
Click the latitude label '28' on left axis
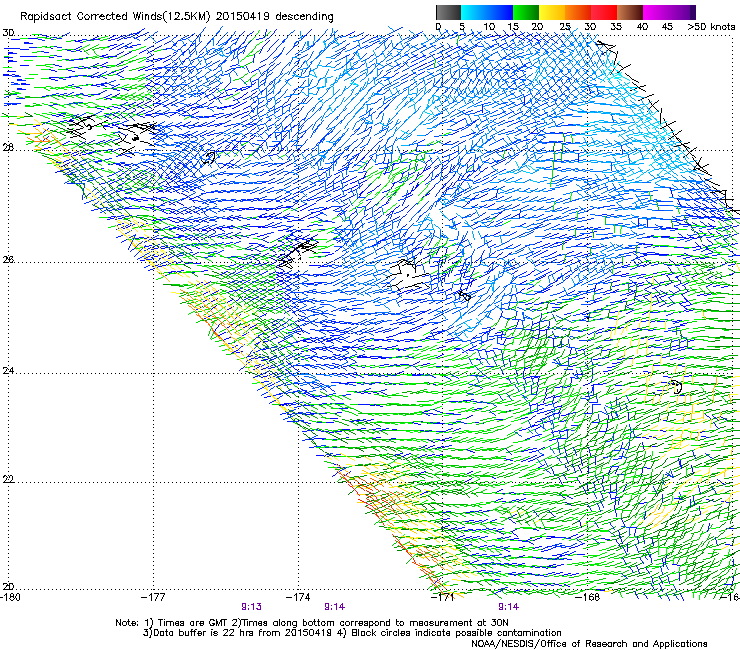(8, 148)
